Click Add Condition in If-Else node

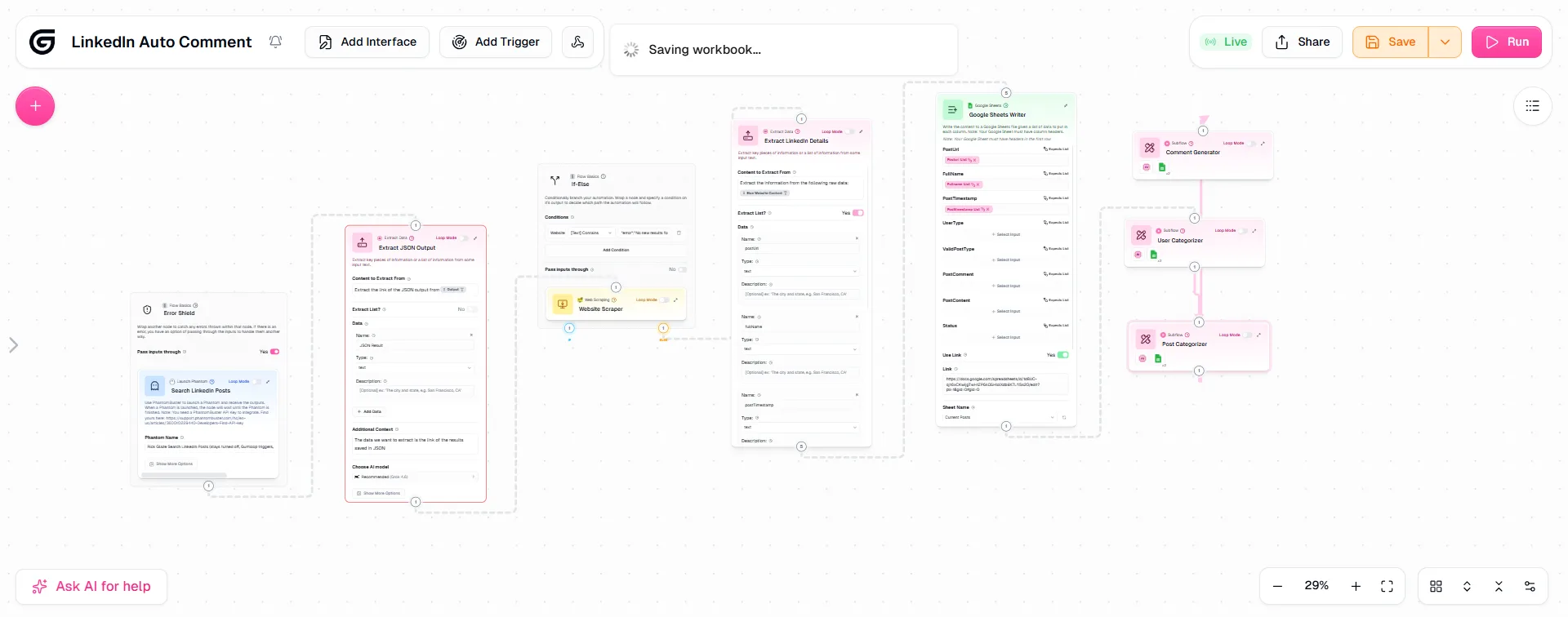click(x=616, y=250)
